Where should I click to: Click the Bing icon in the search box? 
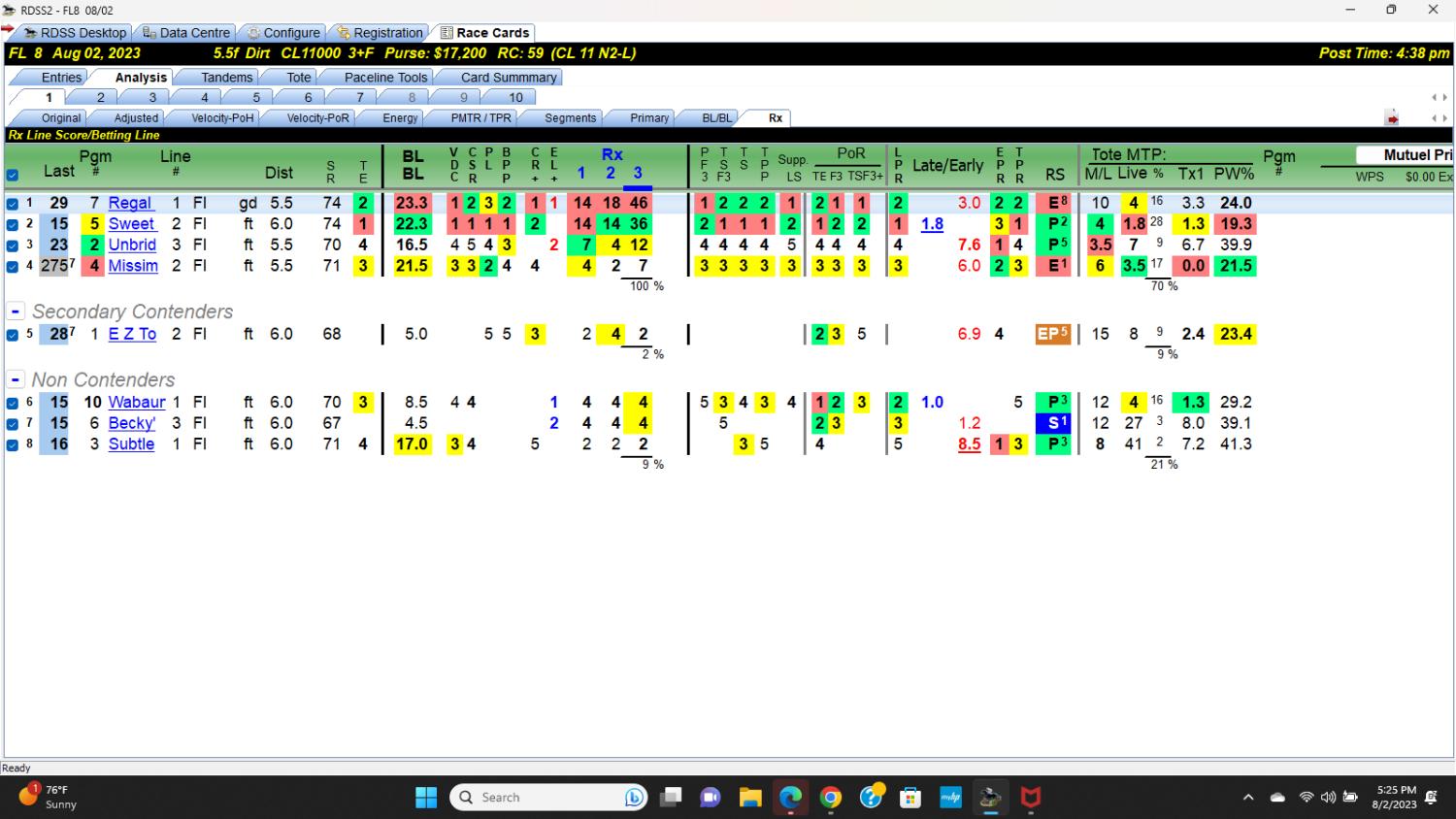(635, 798)
